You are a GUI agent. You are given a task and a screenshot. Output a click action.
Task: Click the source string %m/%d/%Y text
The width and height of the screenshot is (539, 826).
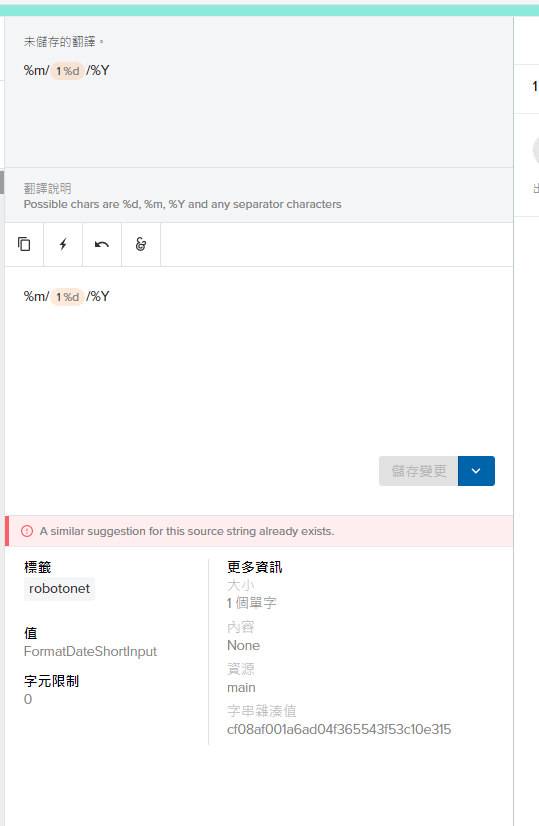point(66,71)
